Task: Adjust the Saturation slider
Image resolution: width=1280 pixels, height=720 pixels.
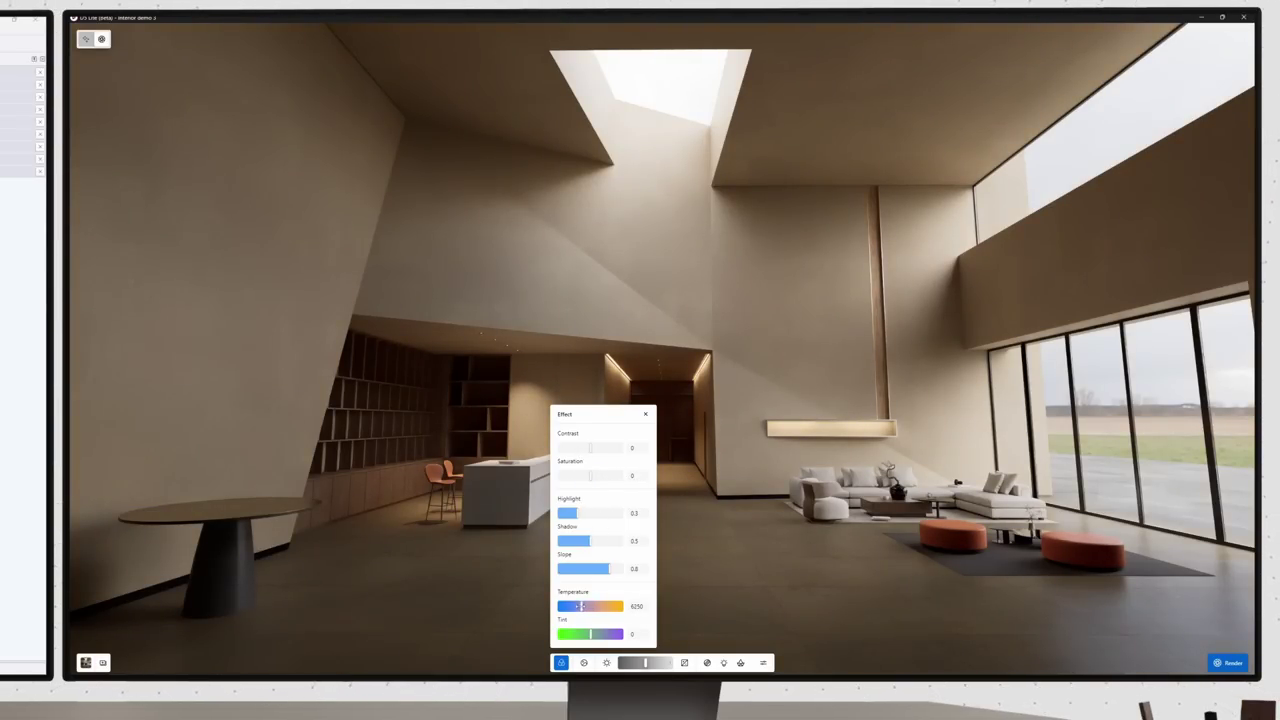Action: coord(590,476)
